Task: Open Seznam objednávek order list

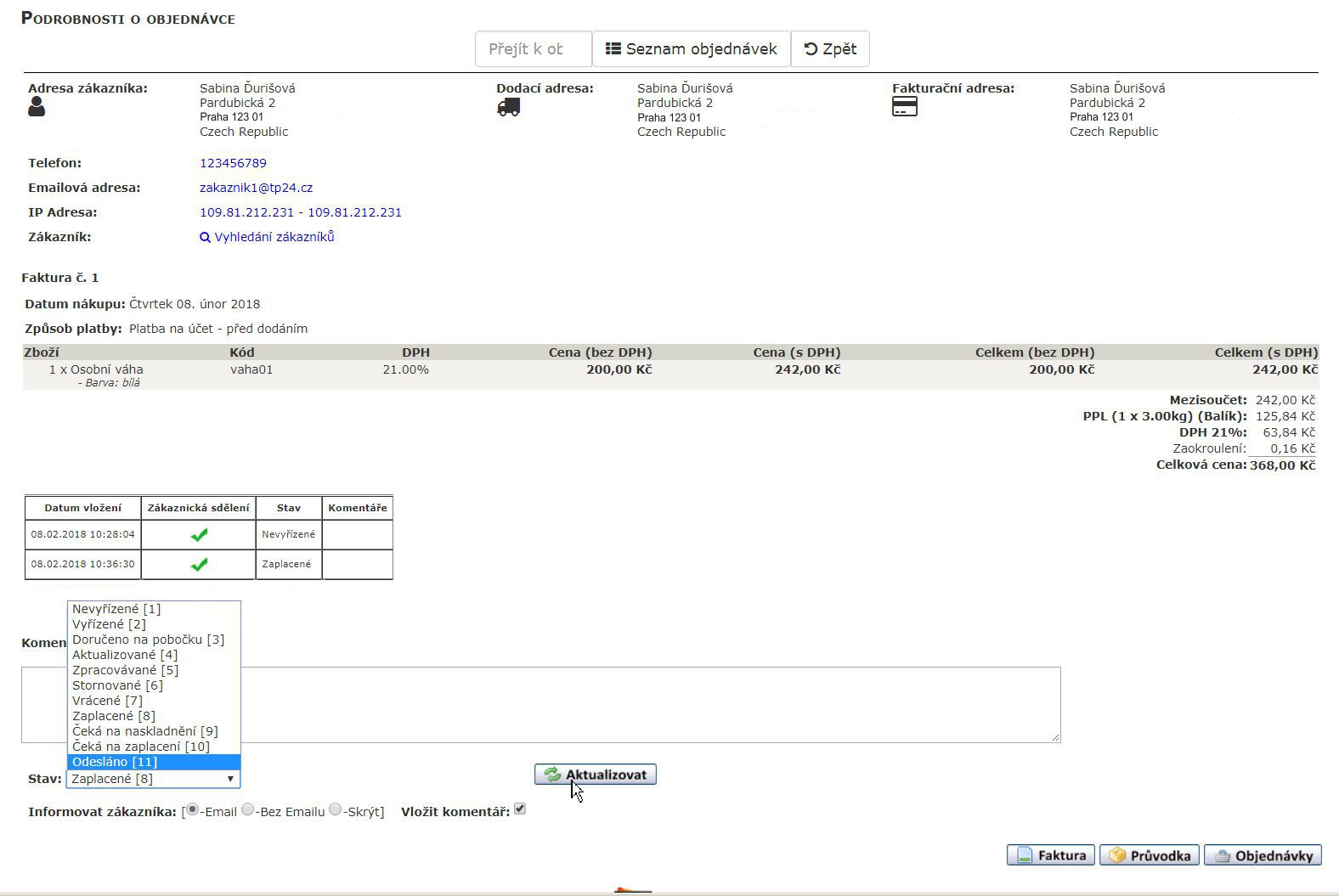Action: coord(691,49)
